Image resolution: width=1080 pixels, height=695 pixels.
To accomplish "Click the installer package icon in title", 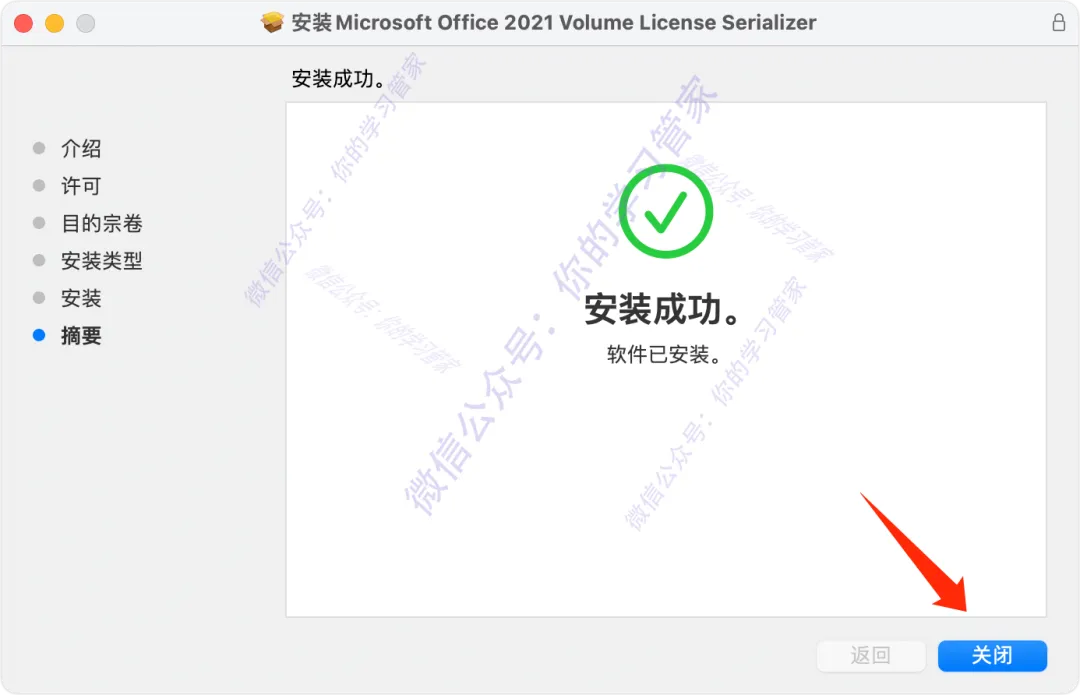I will pos(272,23).
